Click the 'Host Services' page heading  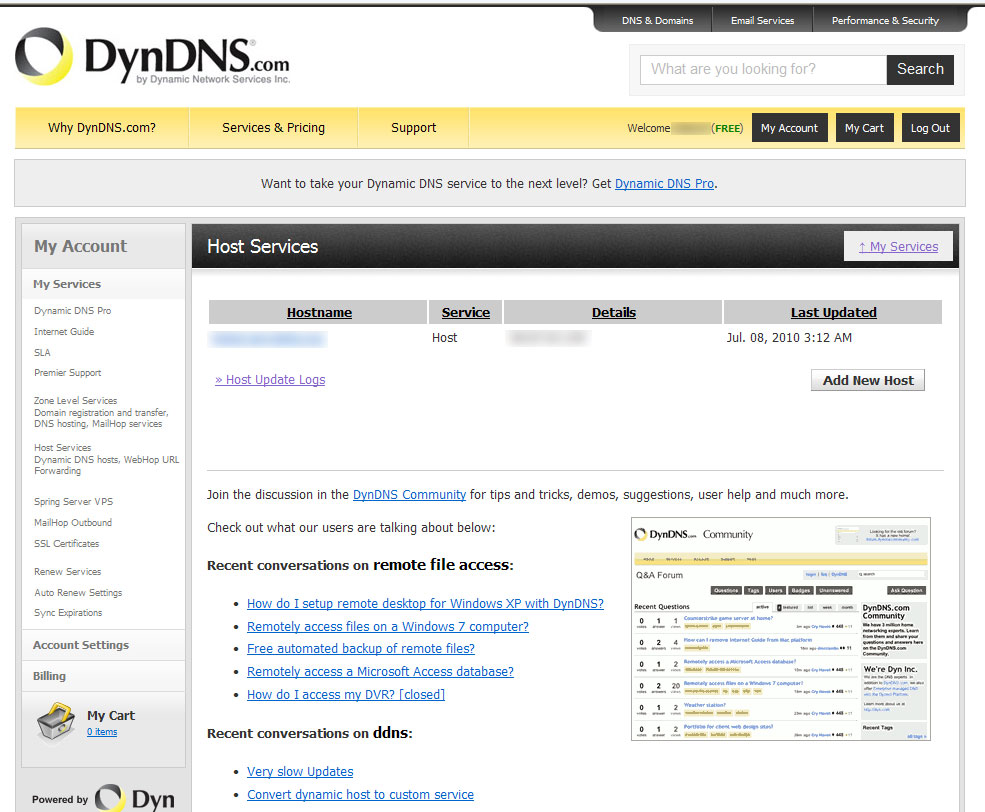[x=263, y=246]
